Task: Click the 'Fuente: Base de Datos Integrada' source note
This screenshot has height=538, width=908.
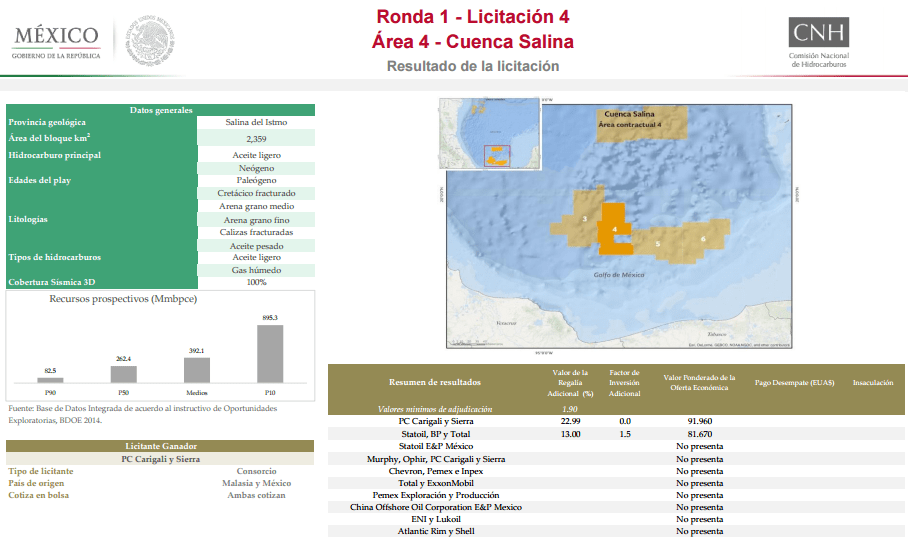Action: [x=142, y=414]
